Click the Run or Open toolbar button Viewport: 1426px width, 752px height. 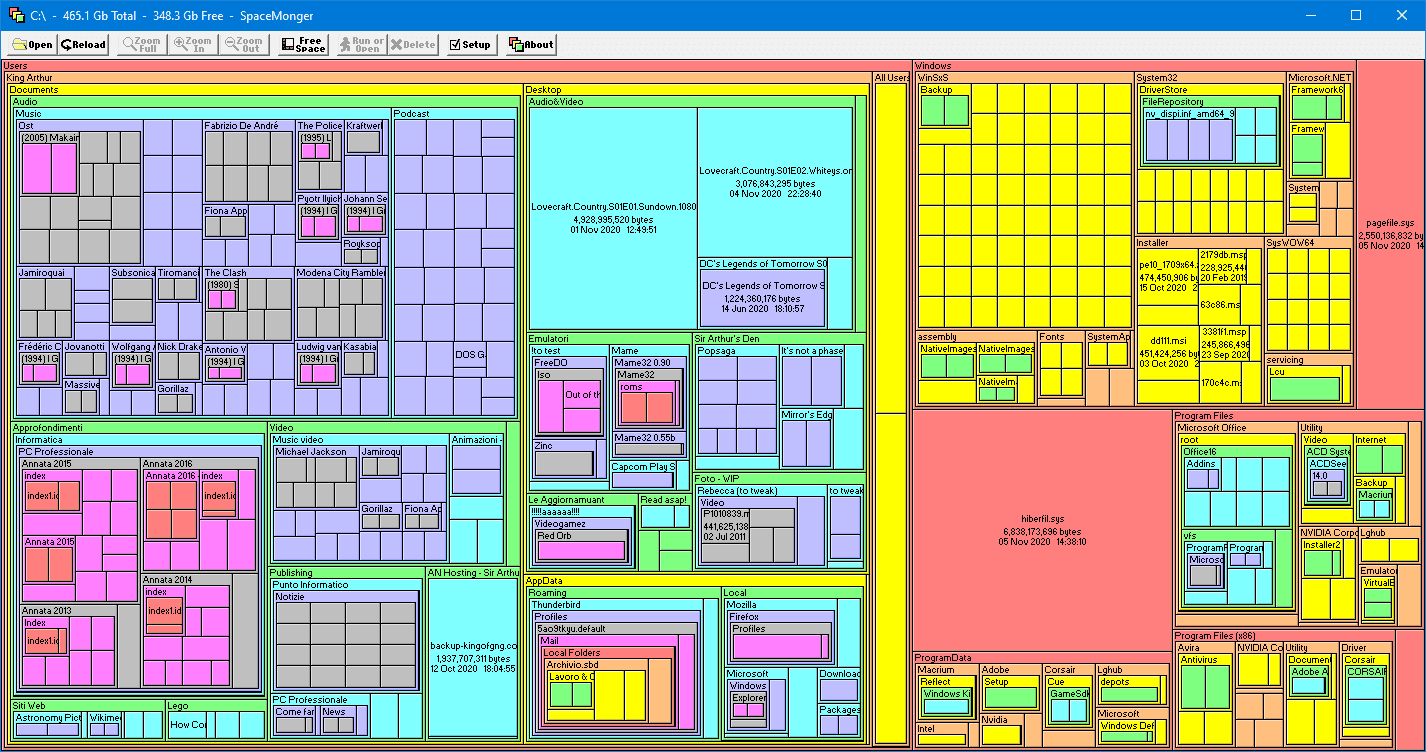tap(360, 44)
